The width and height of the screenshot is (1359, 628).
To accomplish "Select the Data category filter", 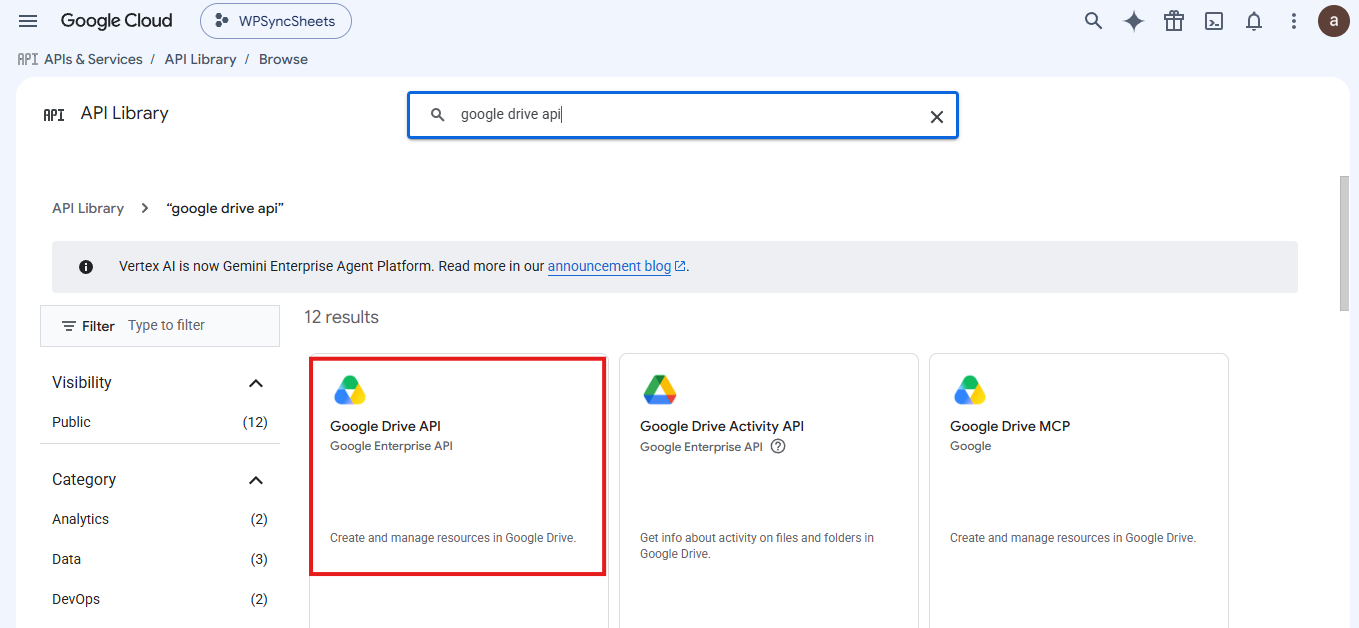I will pyautogui.click(x=160, y=559).
